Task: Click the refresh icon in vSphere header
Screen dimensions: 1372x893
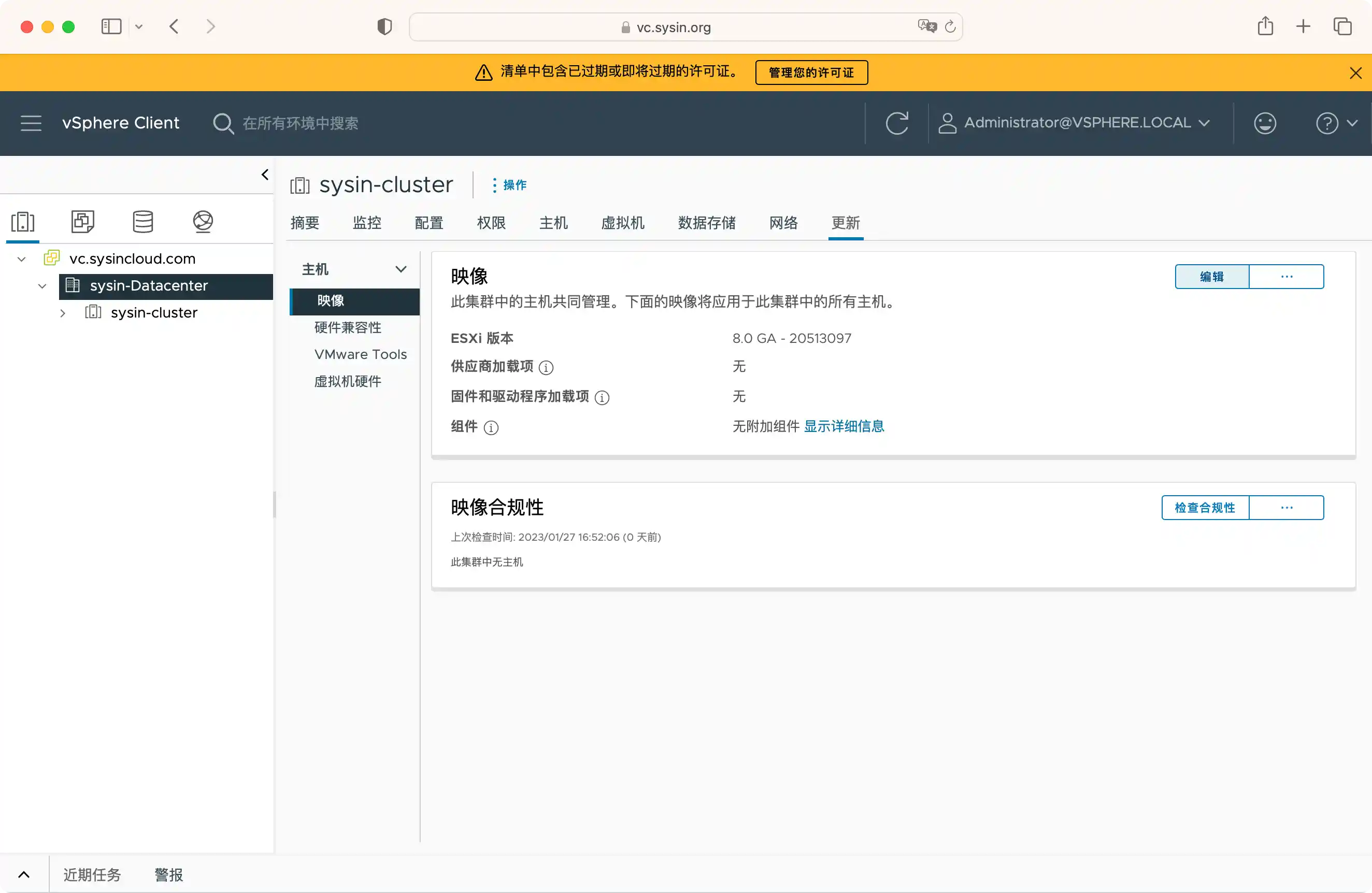Action: [896, 123]
